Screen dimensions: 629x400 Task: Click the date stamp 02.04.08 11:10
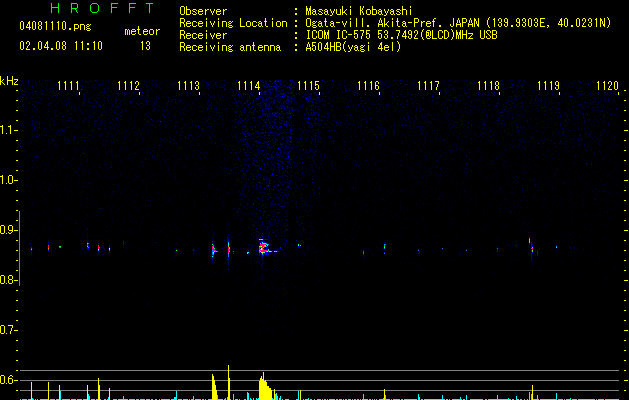tap(61, 46)
